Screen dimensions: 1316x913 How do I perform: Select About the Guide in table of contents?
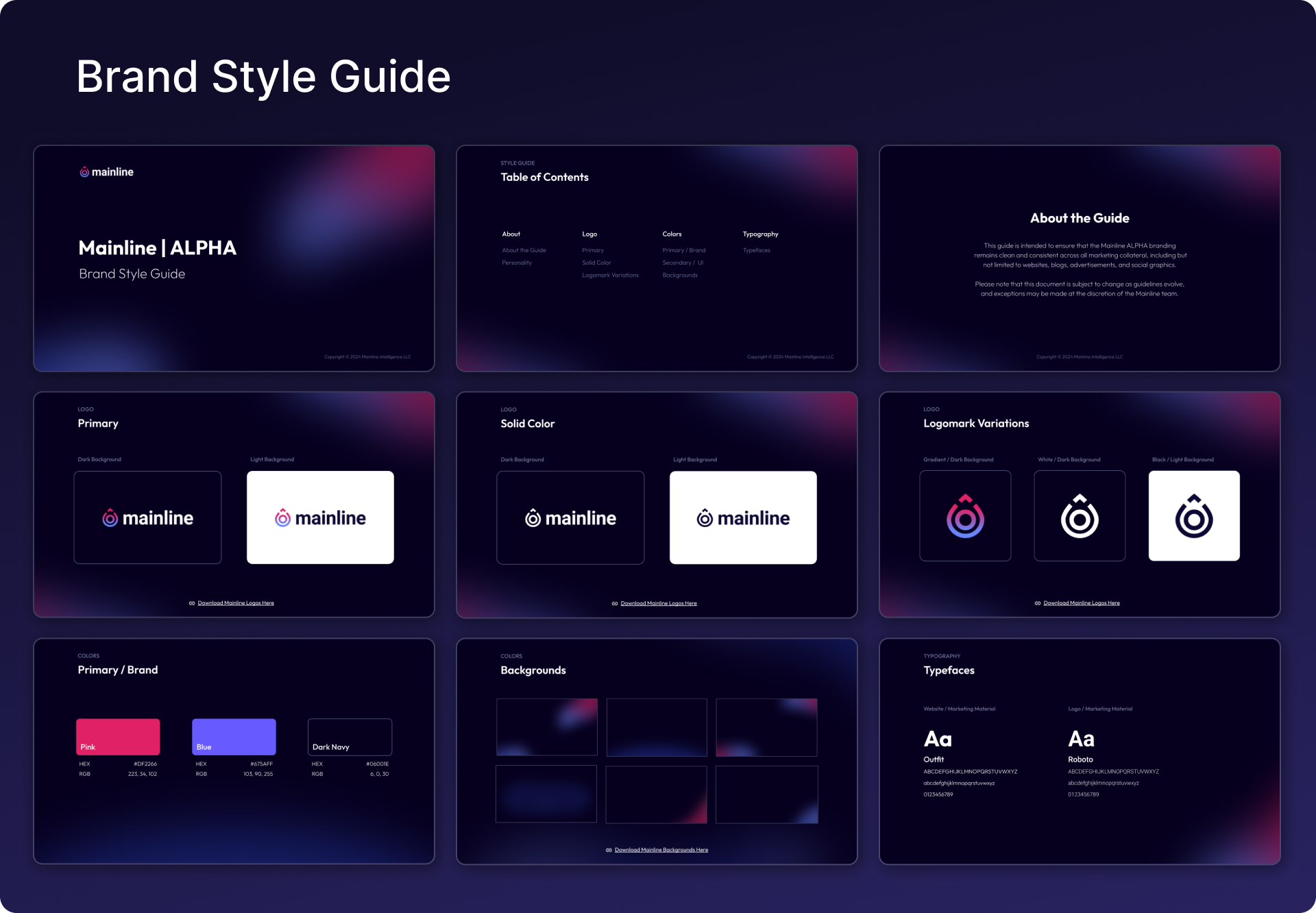pos(524,250)
